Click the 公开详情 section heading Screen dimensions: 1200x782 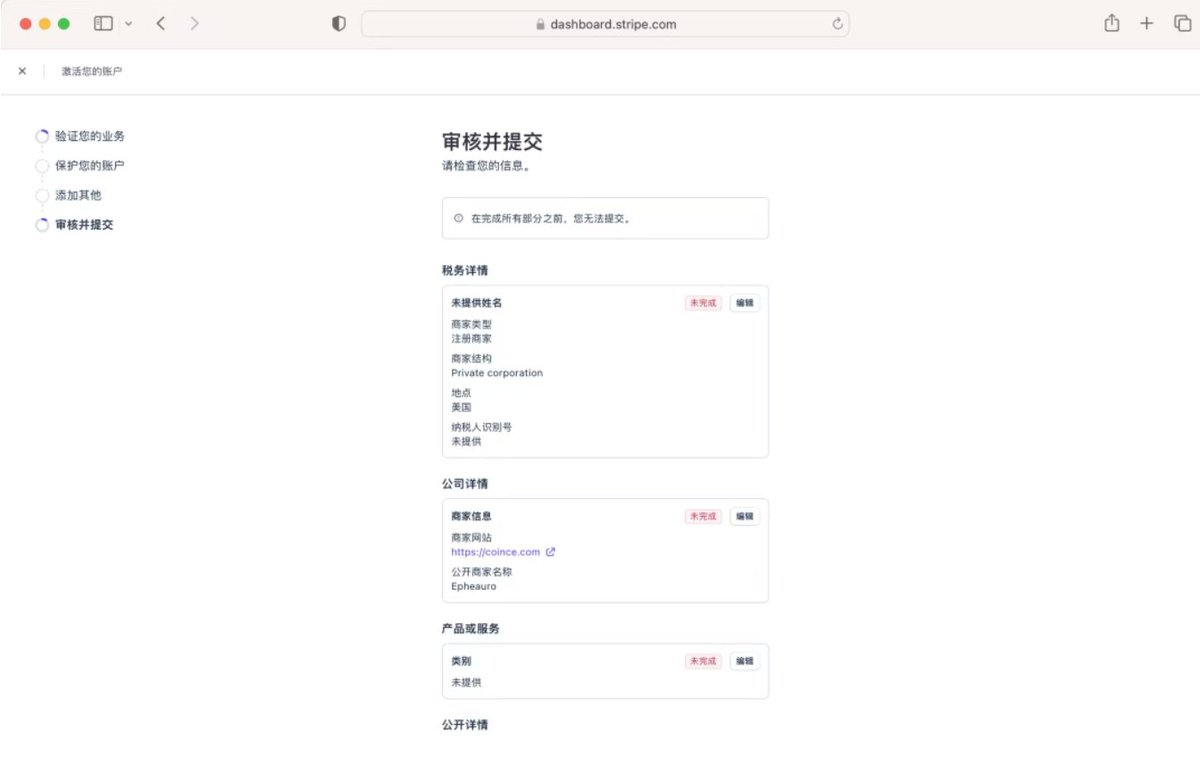pos(465,724)
